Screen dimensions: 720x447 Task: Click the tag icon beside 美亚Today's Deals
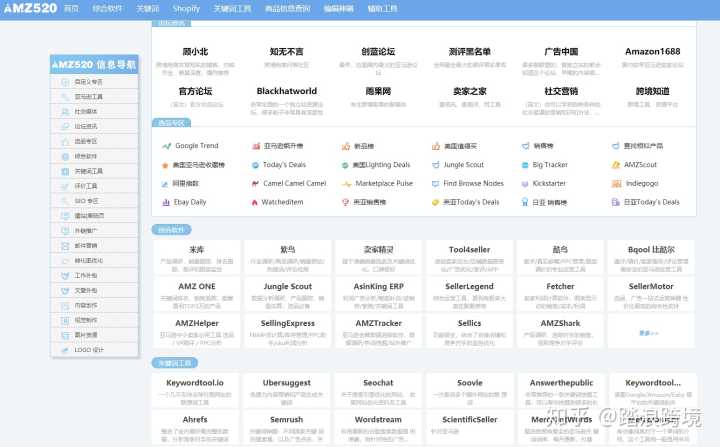coord(435,203)
